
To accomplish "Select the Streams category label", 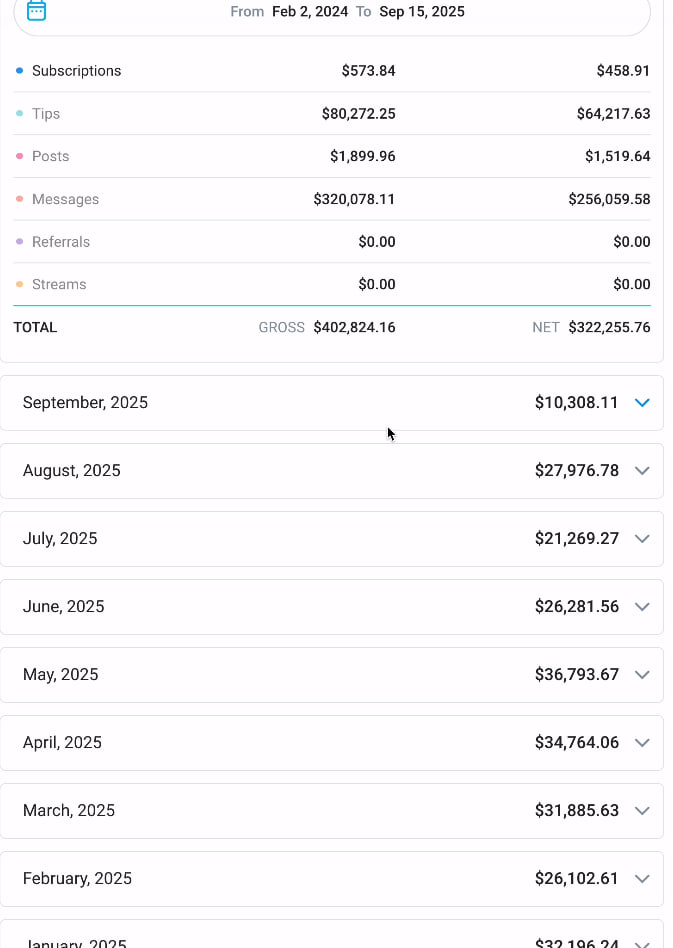I will (x=59, y=285).
